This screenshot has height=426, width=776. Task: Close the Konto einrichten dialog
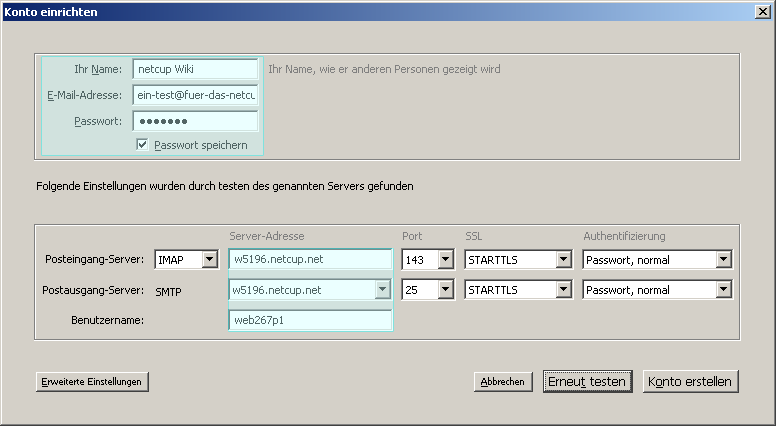[763, 12]
